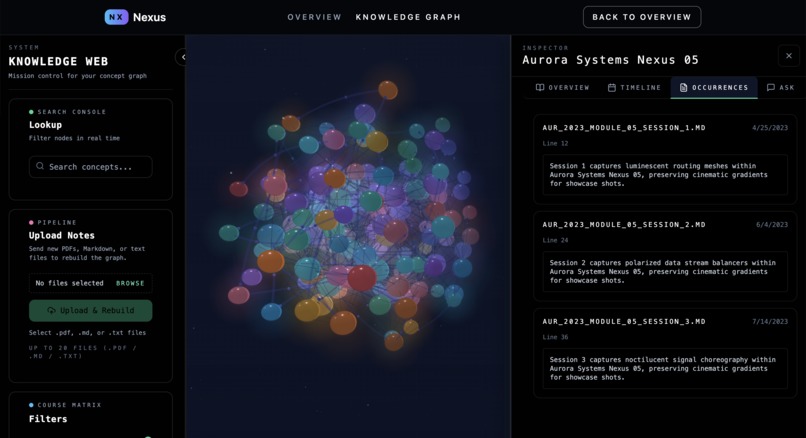This screenshot has height=438, width=806.
Task: Click the Line 36 label
Action: pos(555,337)
